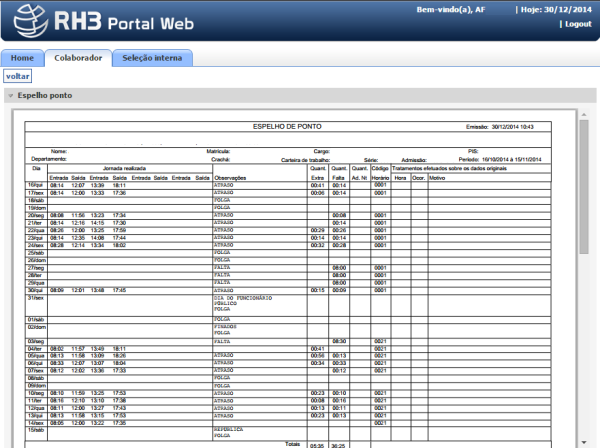The height and width of the screenshot is (448, 600).
Task: Click the outer page scrollbar thumb
Action: pyautogui.click(x=596, y=200)
